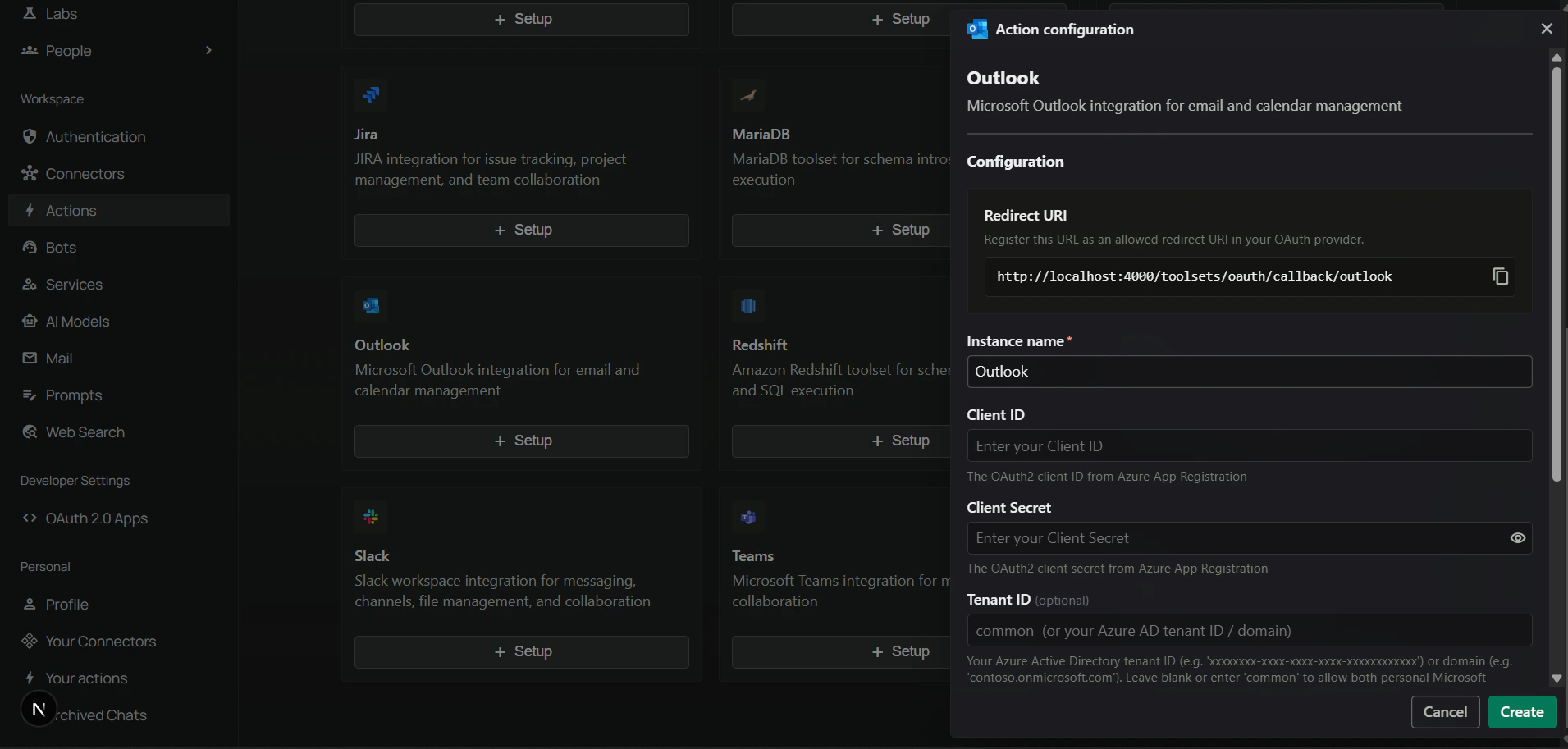Focus the Client ID input field
Image resolution: width=1568 pixels, height=749 pixels.
pyautogui.click(x=1249, y=445)
